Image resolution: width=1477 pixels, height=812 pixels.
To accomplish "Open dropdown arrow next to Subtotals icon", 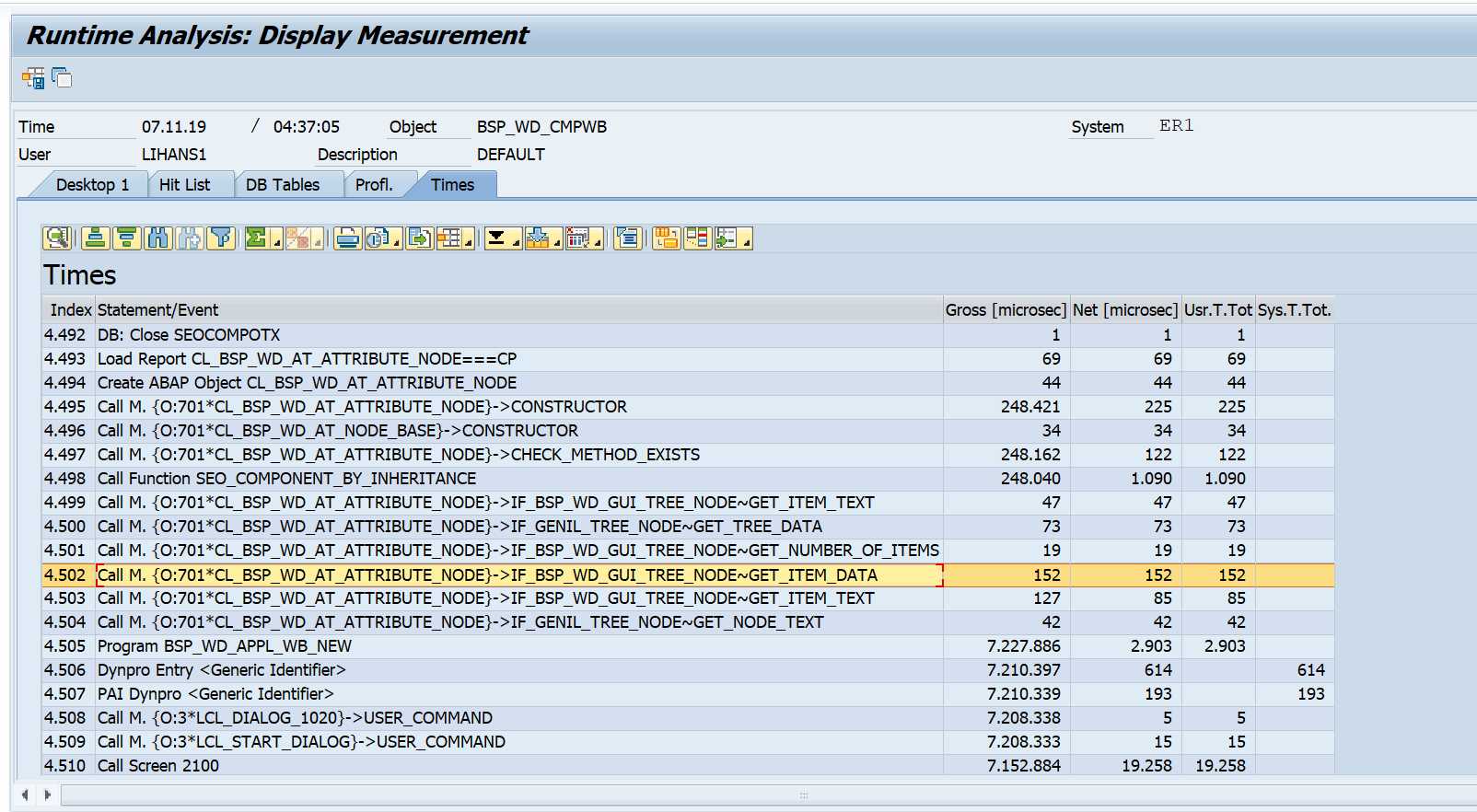I will point(318,239).
